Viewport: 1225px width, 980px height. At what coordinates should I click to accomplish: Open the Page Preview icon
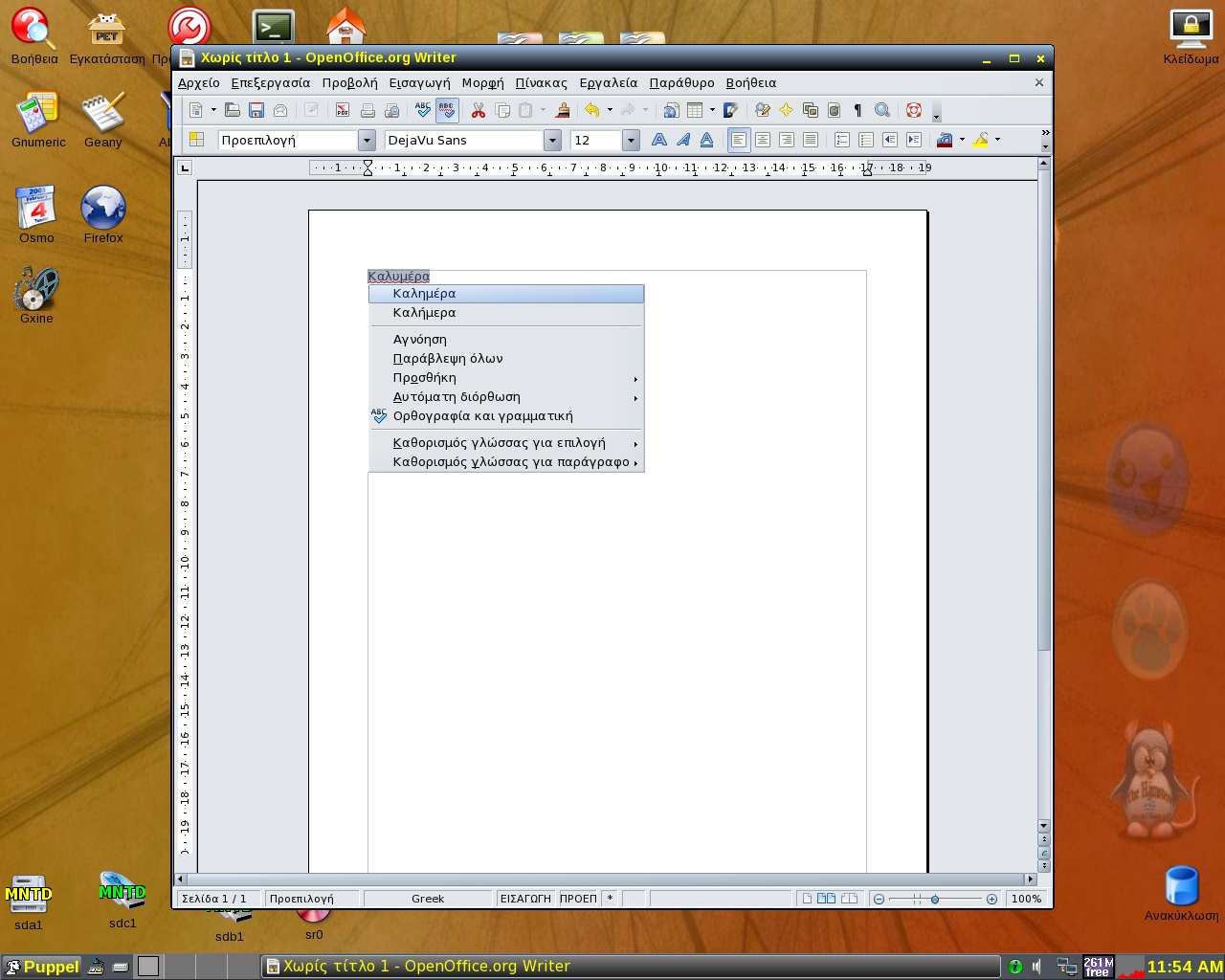391,110
